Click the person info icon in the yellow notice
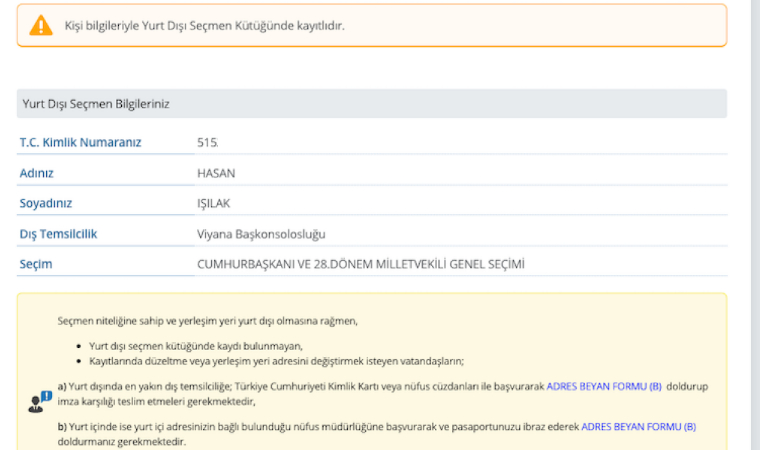 (40, 402)
